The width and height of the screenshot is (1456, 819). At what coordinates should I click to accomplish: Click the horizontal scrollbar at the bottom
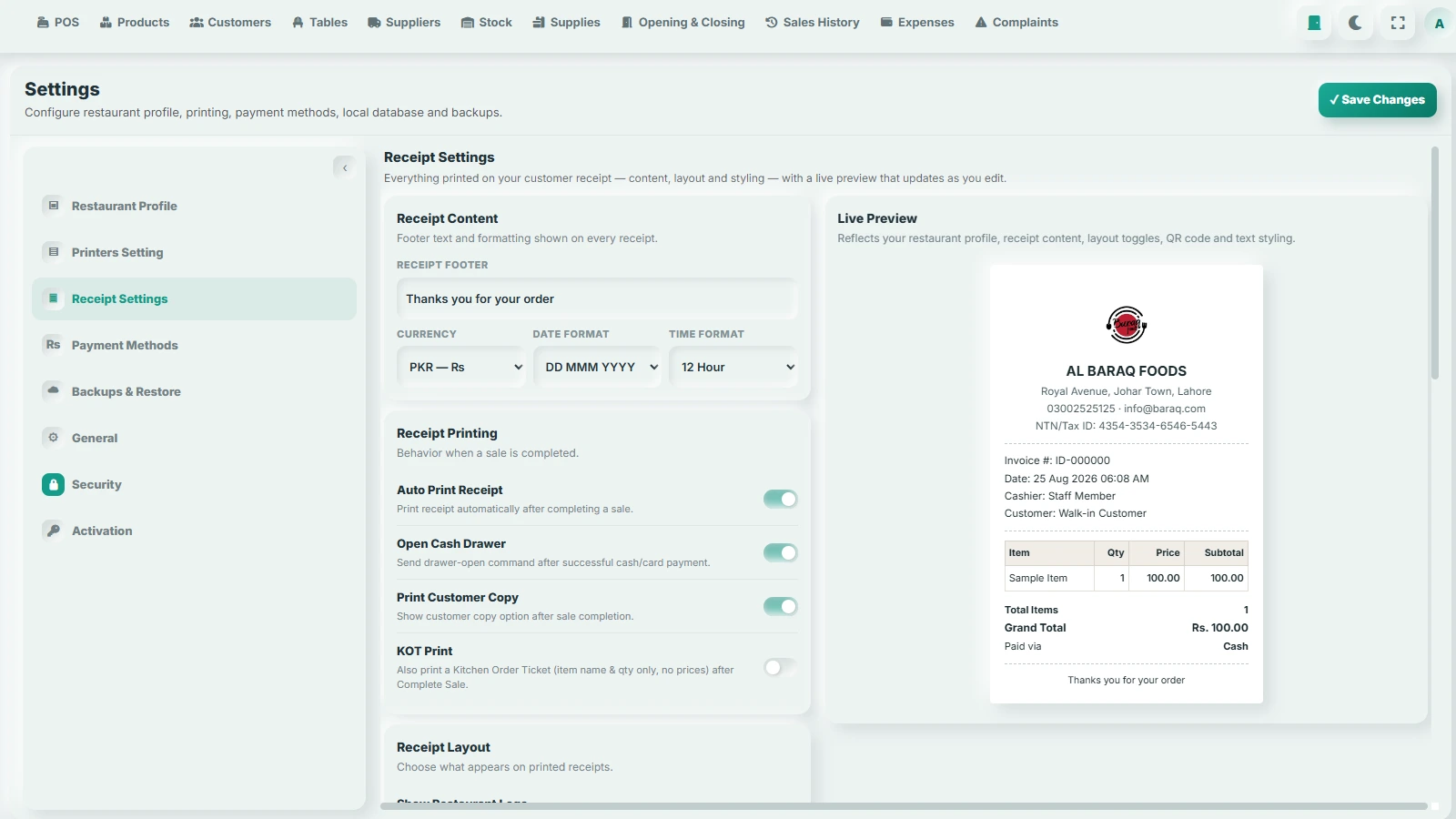click(x=904, y=806)
